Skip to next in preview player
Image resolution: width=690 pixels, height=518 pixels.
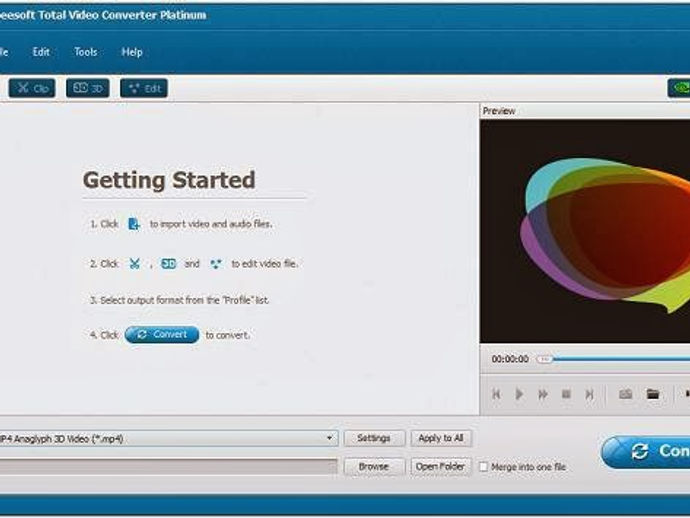click(589, 394)
